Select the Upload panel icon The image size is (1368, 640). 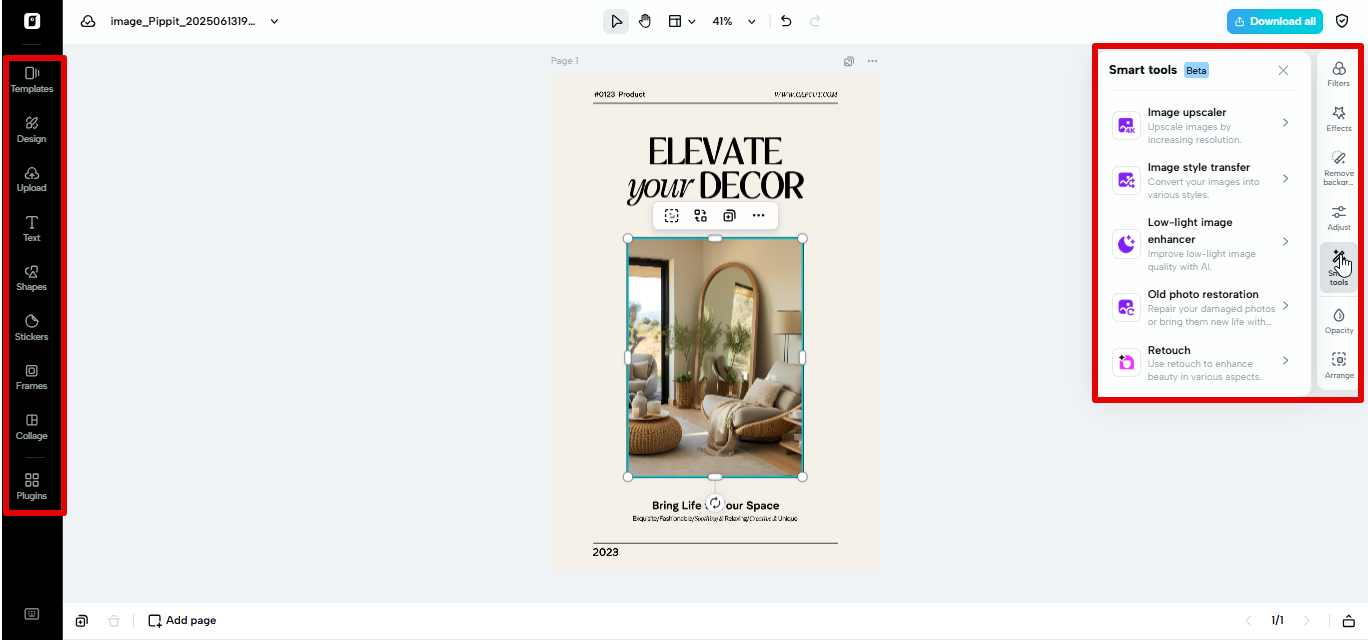[31, 178]
